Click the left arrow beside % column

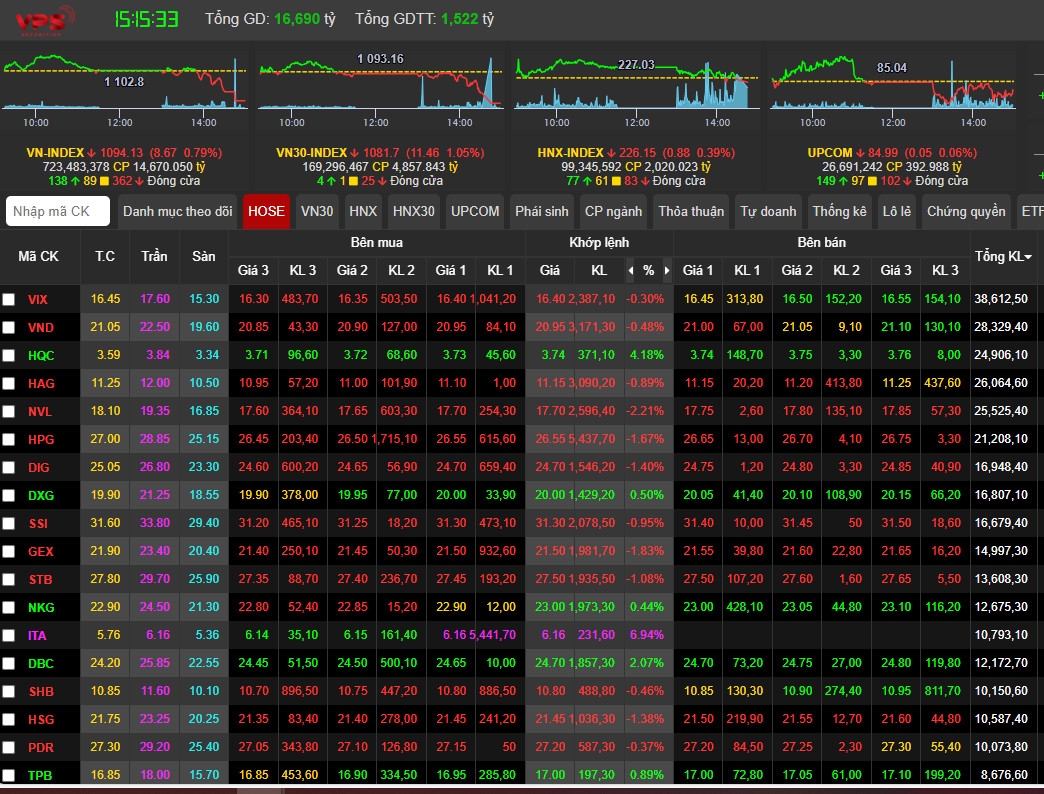pos(630,270)
